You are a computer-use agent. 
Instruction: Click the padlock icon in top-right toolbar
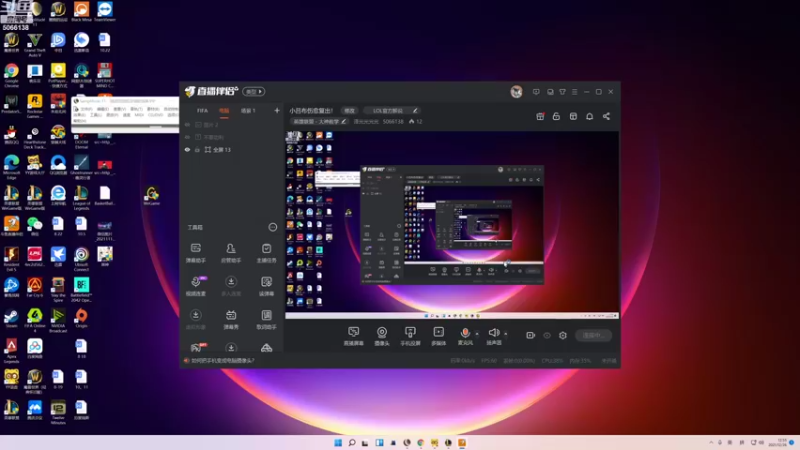(556, 116)
